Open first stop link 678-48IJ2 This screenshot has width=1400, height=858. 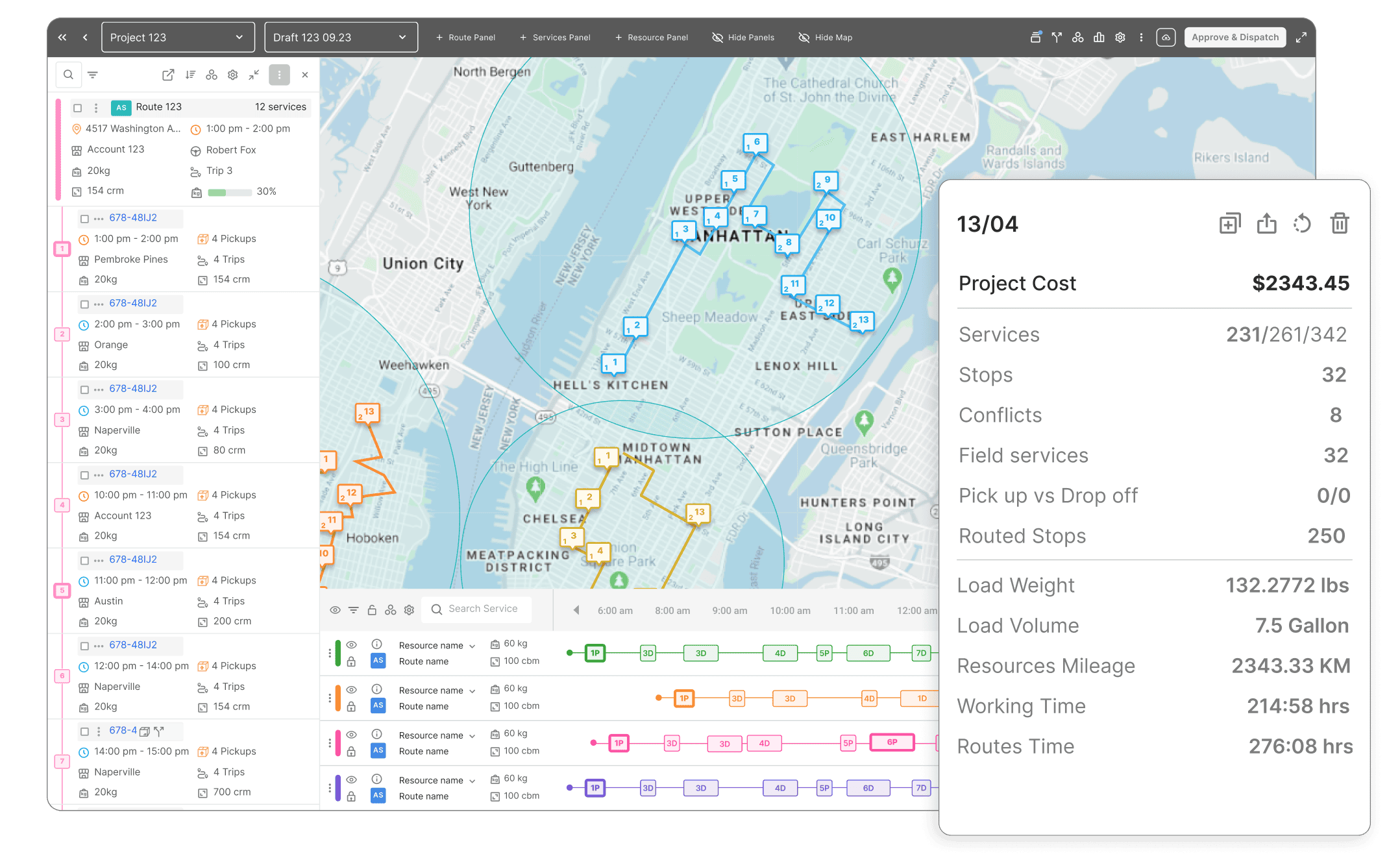click(133, 217)
